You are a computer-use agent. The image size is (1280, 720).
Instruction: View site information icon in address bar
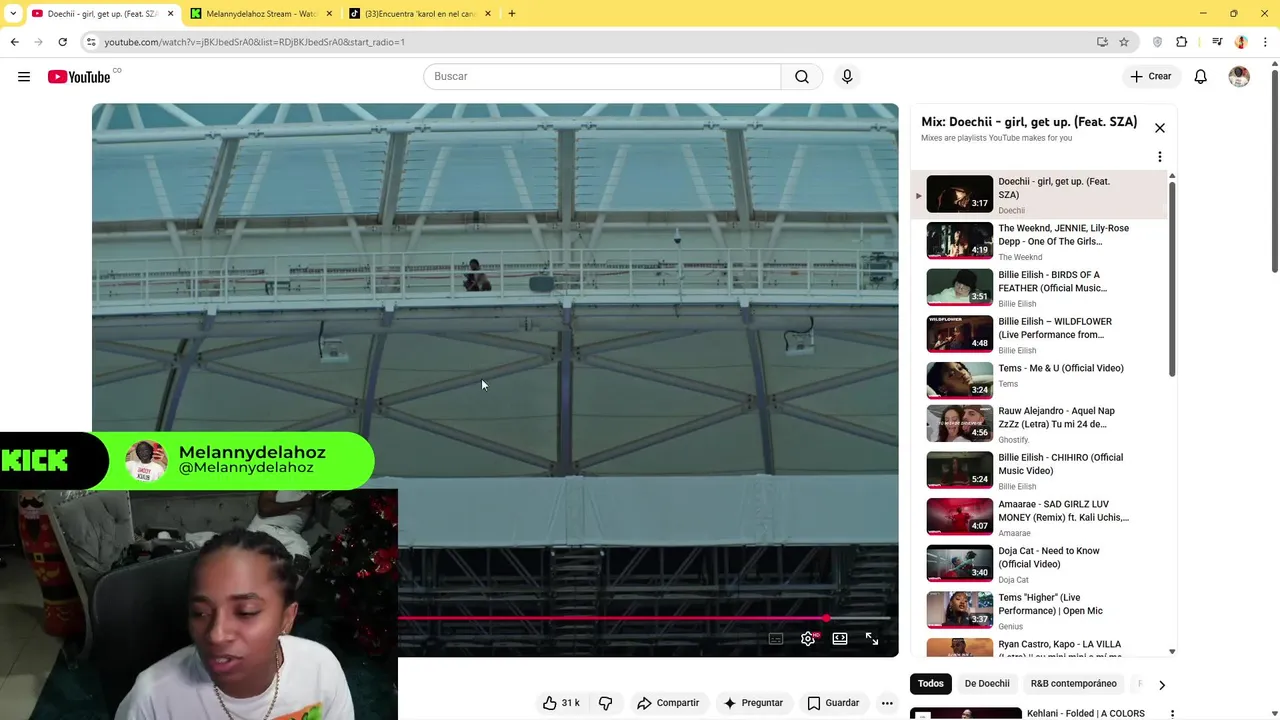pos(91,42)
